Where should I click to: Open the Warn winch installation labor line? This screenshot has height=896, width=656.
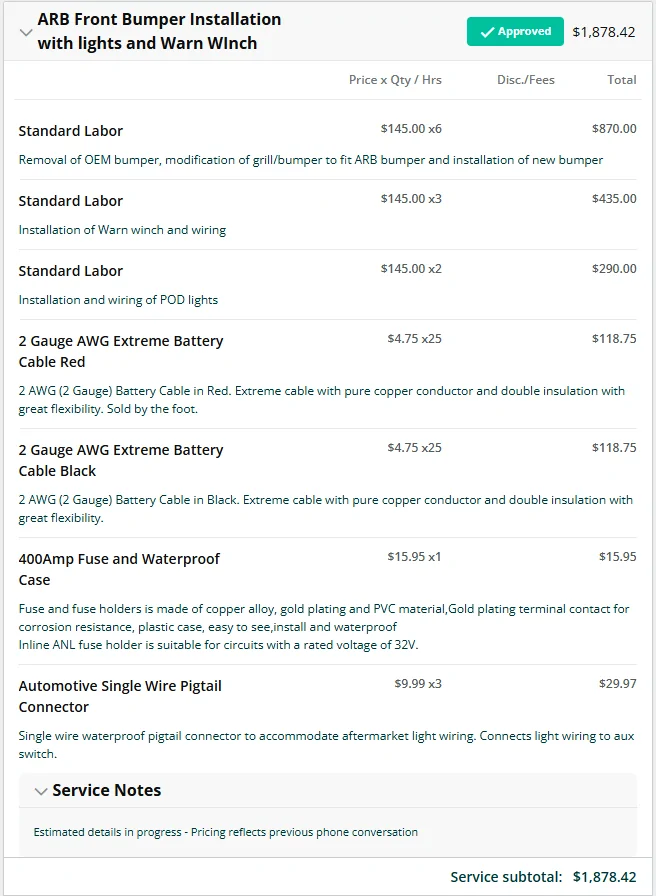point(327,214)
